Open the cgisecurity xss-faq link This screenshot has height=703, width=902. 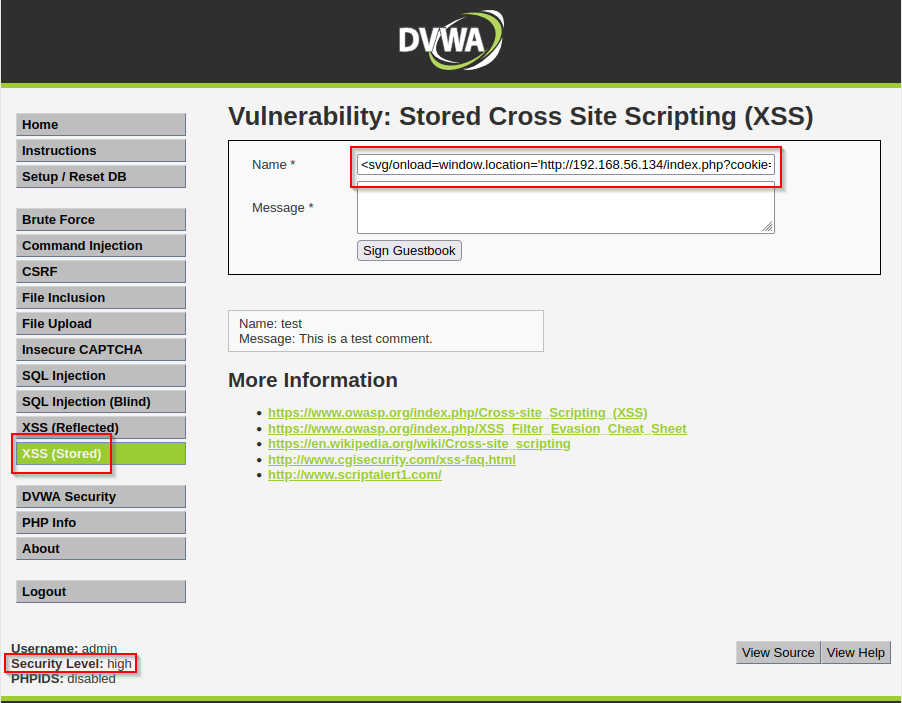(x=392, y=460)
